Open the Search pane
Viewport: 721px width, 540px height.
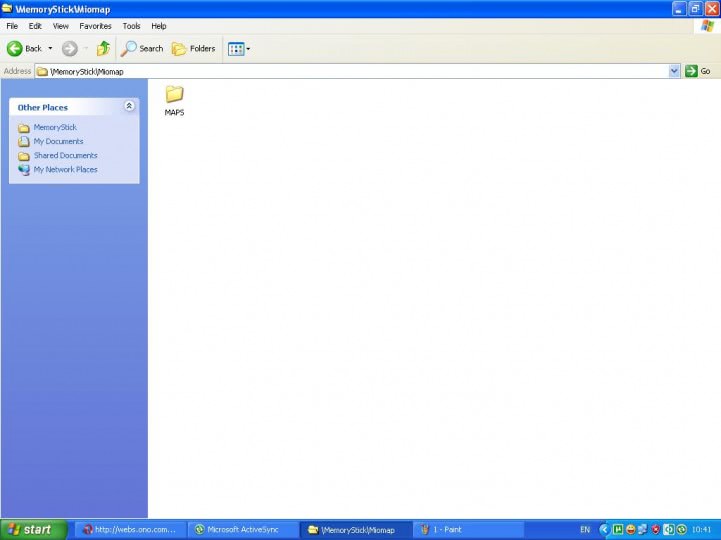coord(142,48)
